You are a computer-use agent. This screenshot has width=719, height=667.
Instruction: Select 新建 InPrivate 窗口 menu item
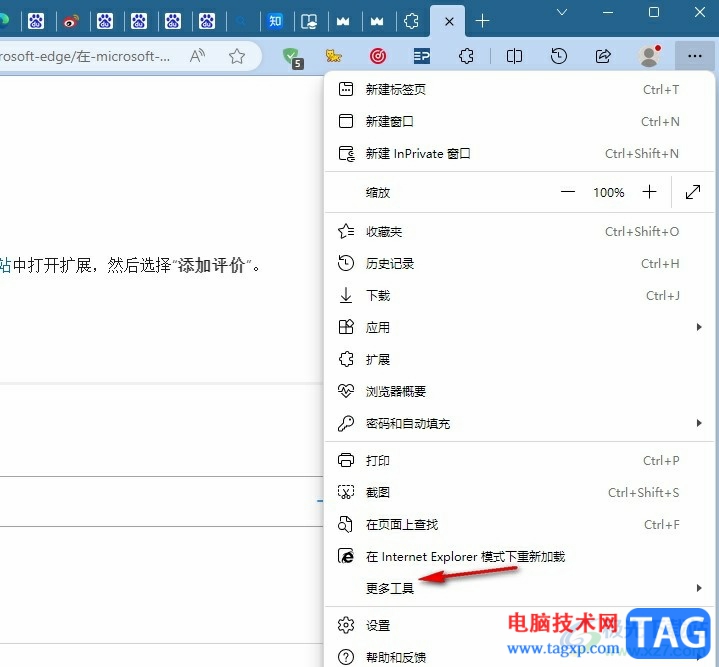pos(519,154)
